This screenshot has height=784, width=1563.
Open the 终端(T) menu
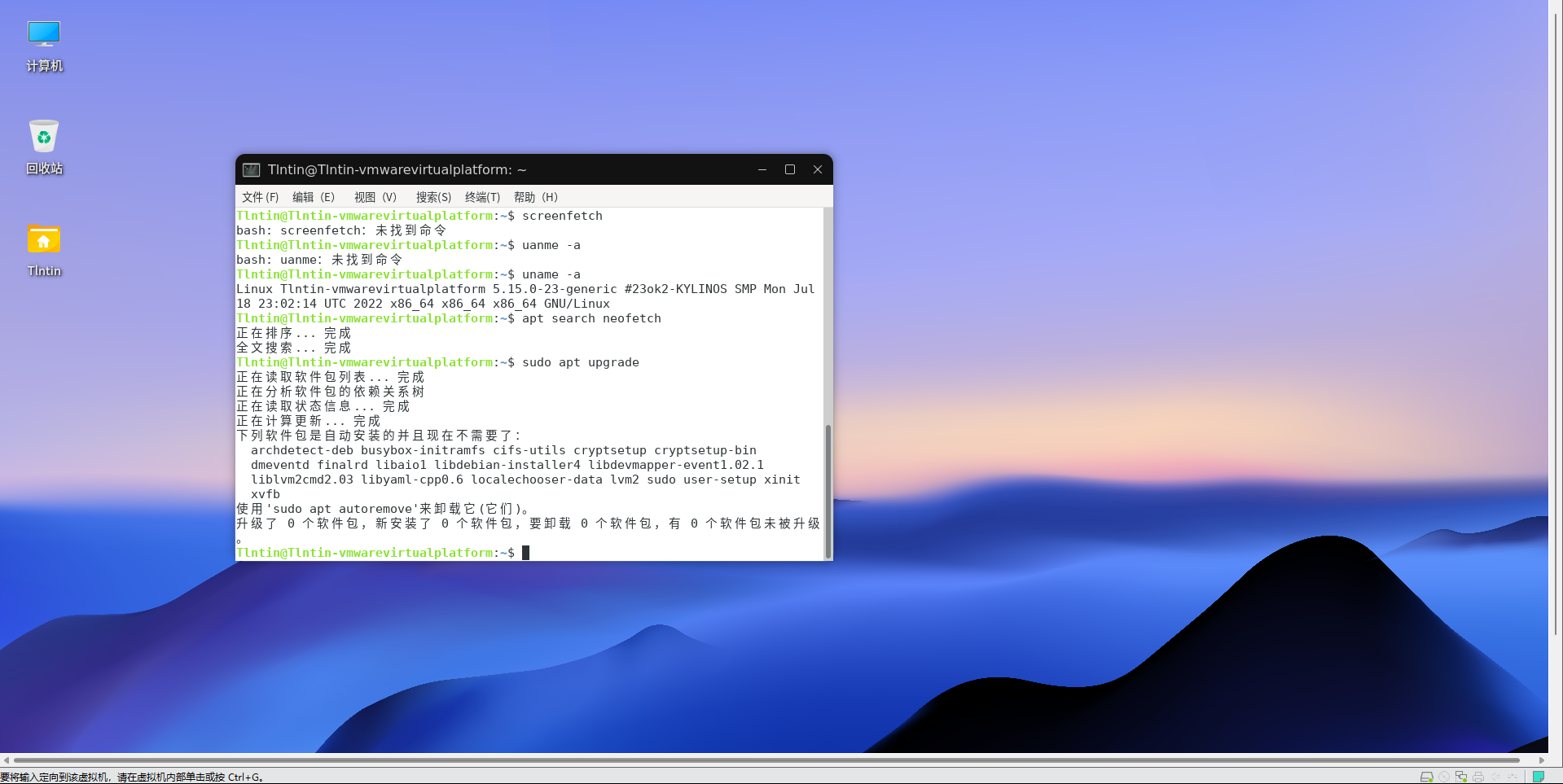coord(482,197)
